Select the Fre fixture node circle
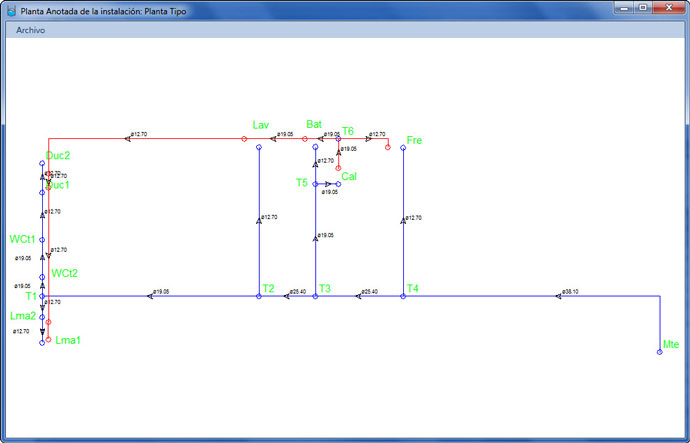 point(403,147)
